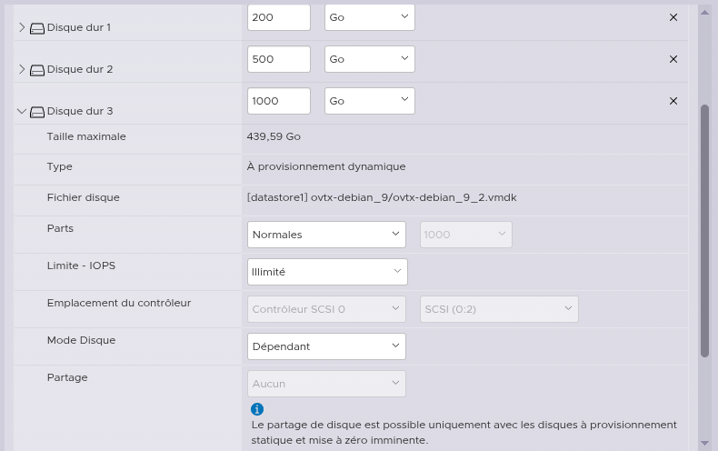Screen dimensions: 718x451
Task: Open the Go unit dropdown for Disque dur 2
Action: click(x=370, y=59)
